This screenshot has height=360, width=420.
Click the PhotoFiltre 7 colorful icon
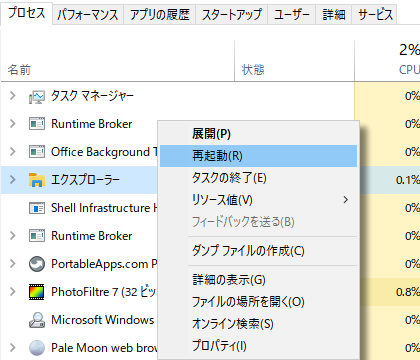click(x=37, y=292)
